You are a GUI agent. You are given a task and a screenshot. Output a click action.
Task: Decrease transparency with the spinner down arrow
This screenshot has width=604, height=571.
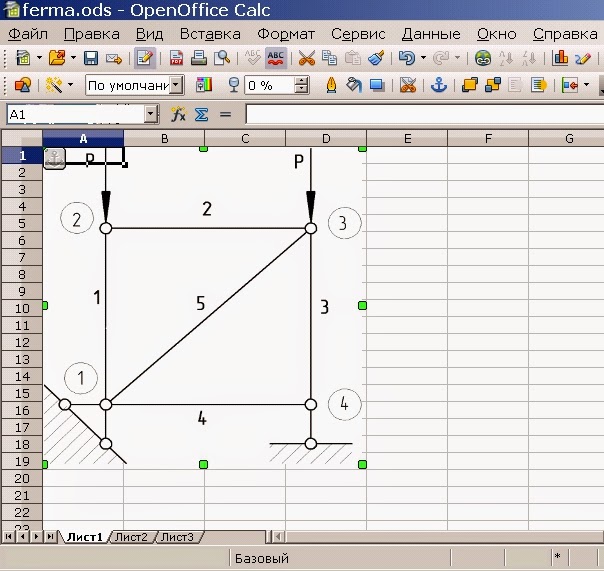302,90
